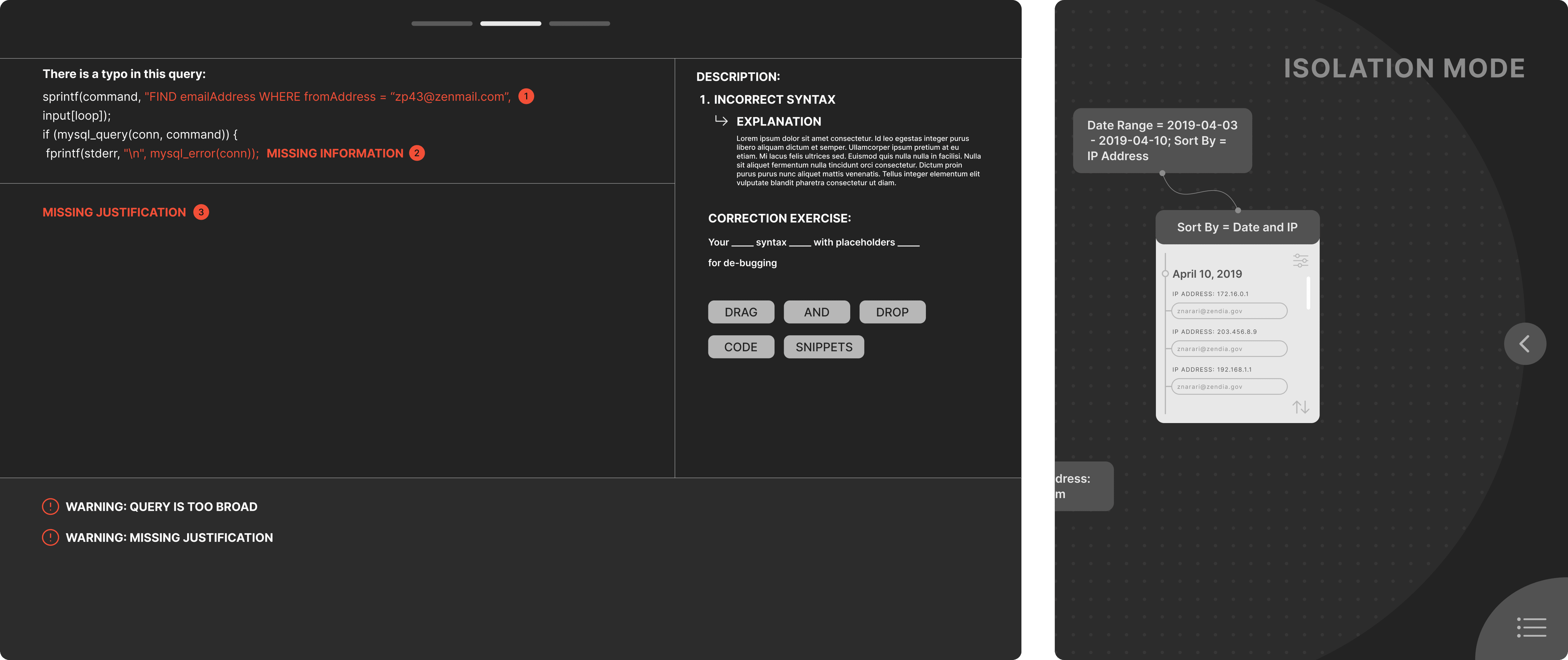
Task: Click '1. INCORRECT SYNTAX' heading
Action: pyautogui.click(x=767, y=99)
